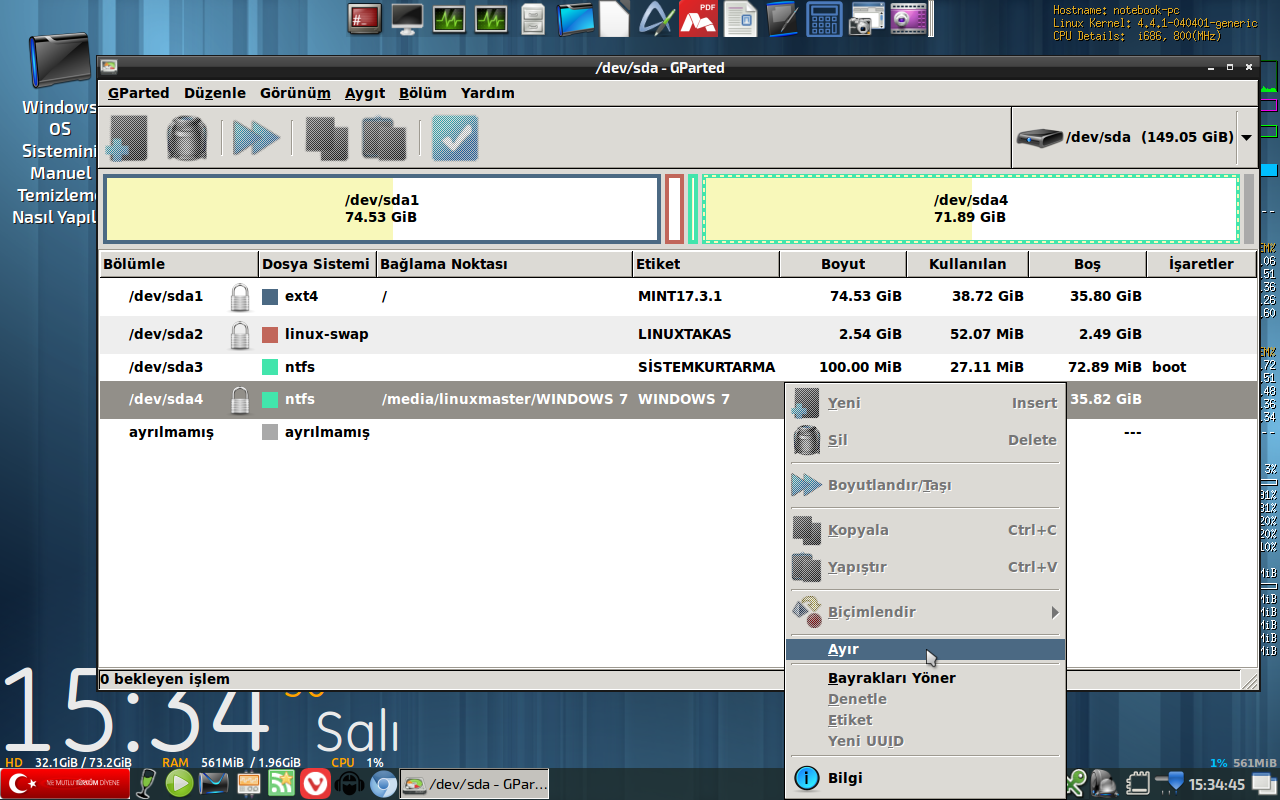Click the Resize/Move double-arrow toolbar icon
The image size is (1280, 800).
coord(256,138)
